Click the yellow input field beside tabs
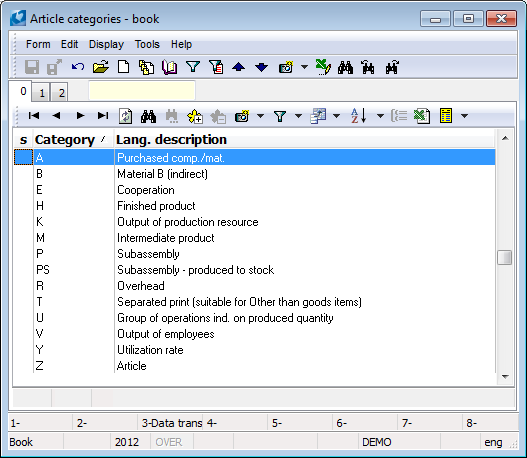This screenshot has width=527, height=458. 142,90
